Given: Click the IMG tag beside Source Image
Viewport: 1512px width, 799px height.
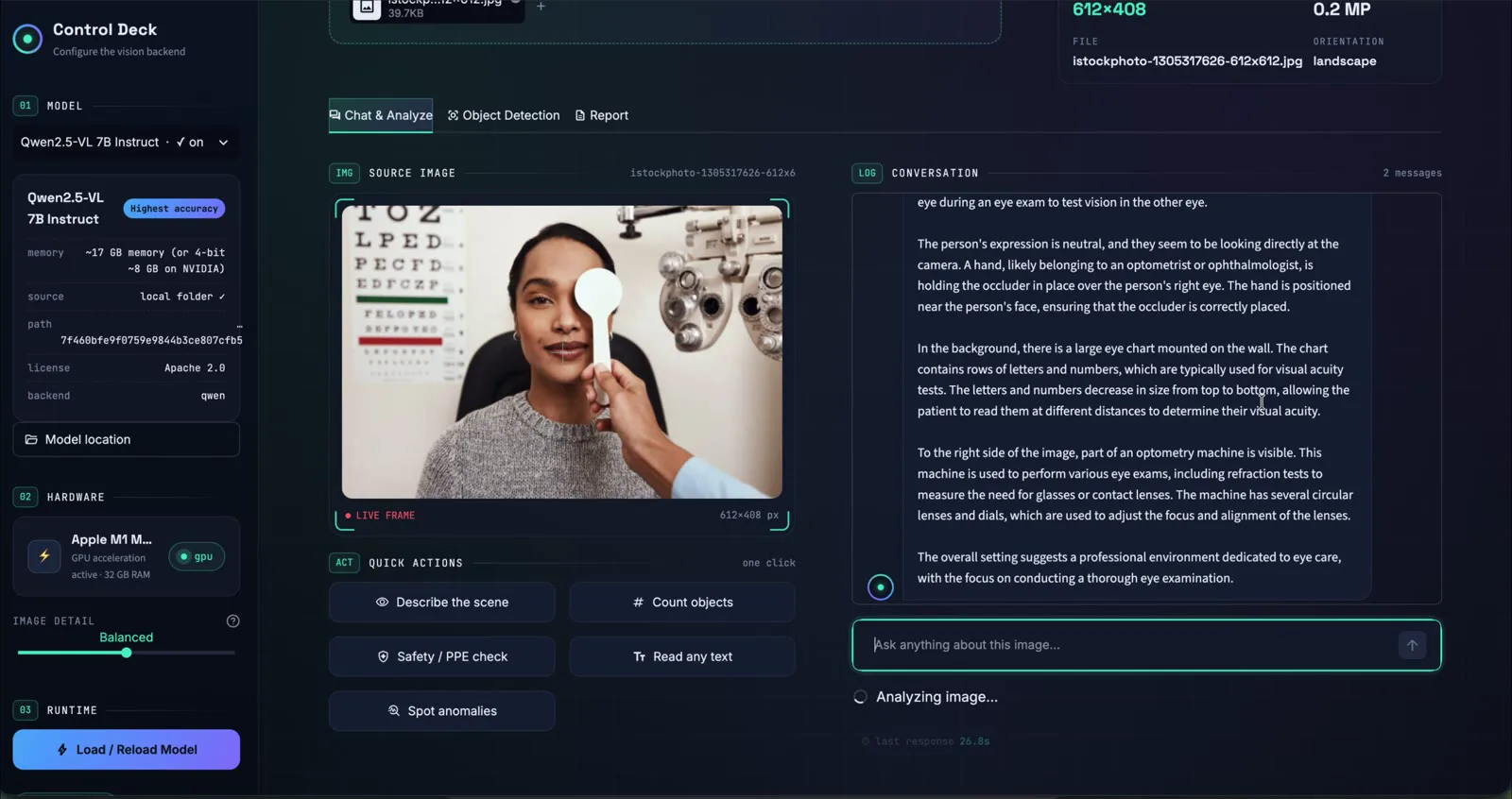Looking at the screenshot, I should click(344, 173).
